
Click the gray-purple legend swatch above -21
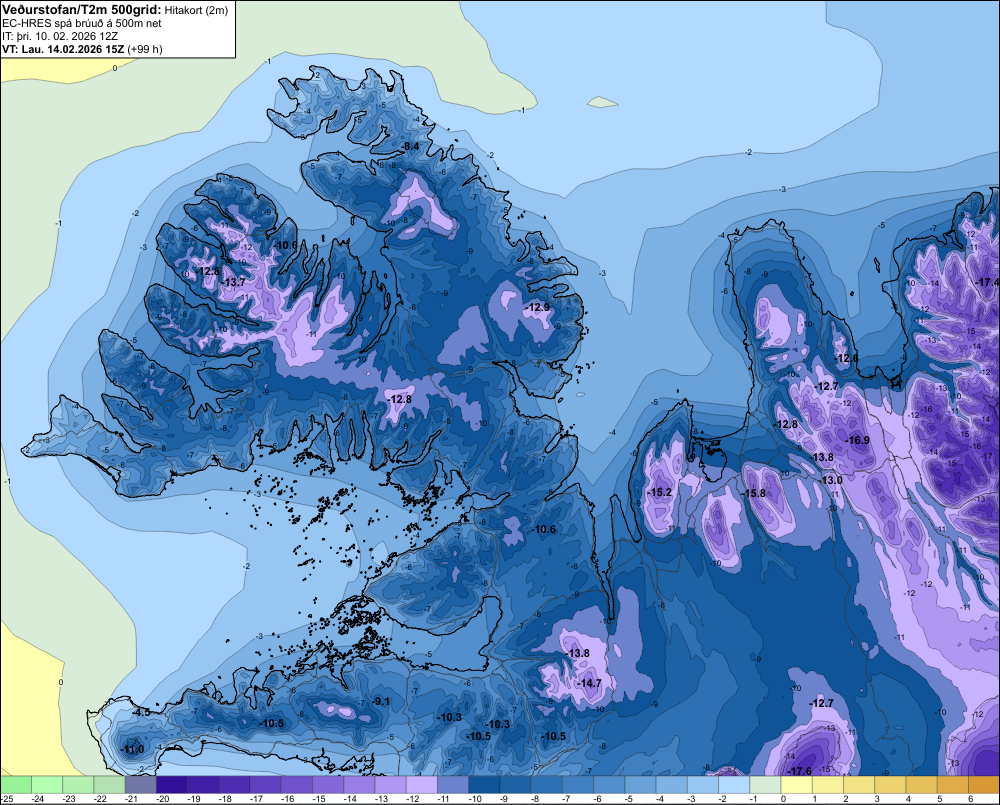tap(140, 785)
